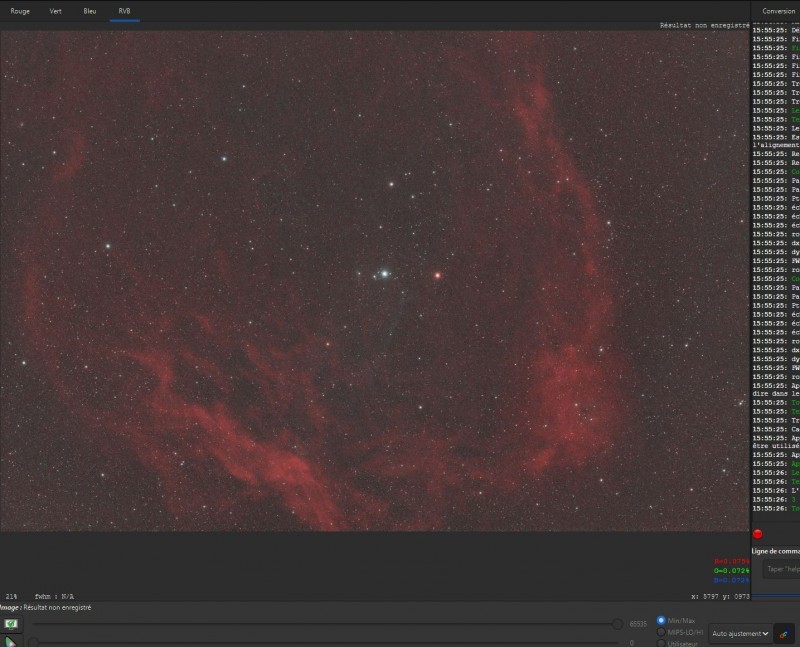The height and width of the screenshot is (647, 800).
Task: Select the Utilisateur radio option
Action: 661,643
